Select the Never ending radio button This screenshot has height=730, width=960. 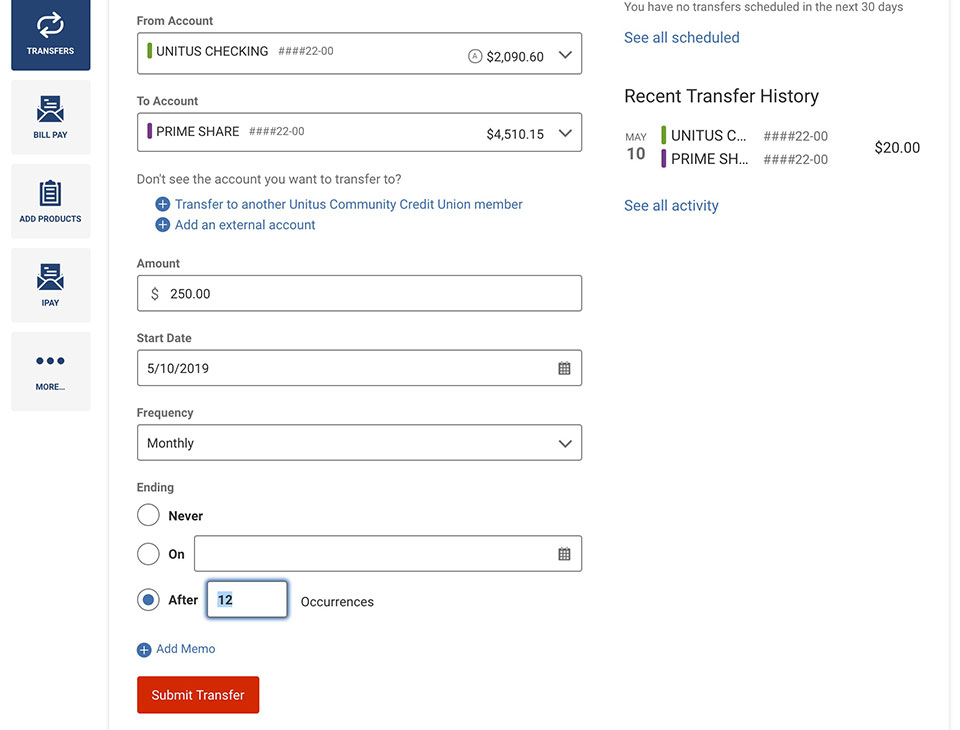click(x=148, y=515)
